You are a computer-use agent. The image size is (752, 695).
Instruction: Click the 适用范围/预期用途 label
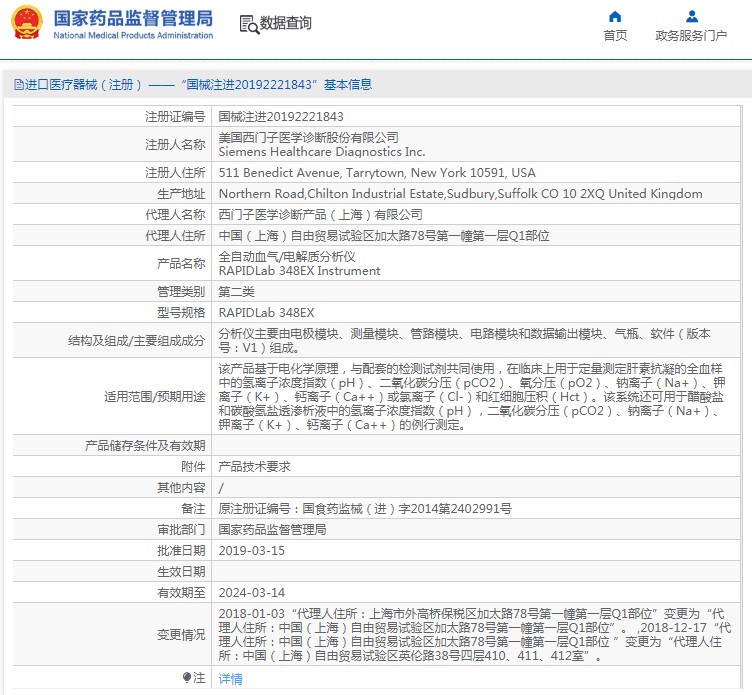[x=154, y=397]
